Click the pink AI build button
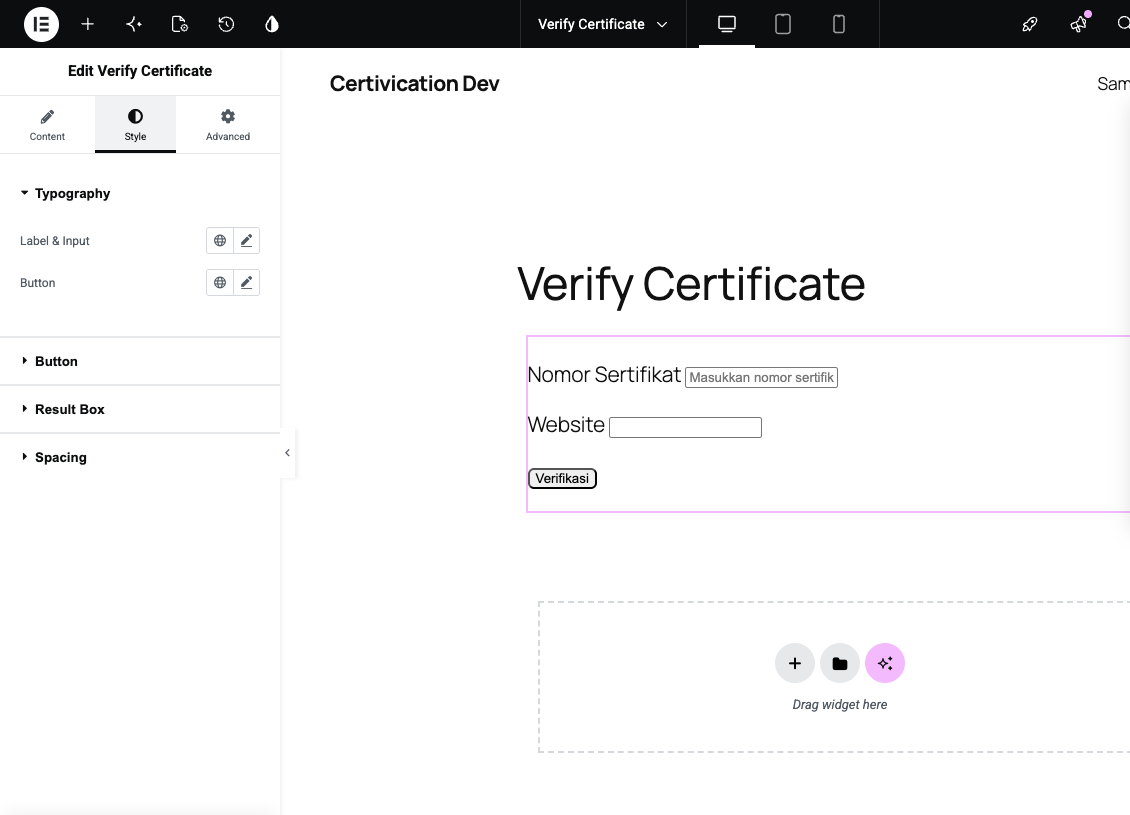1130x815 pixels. pos(885,663)
